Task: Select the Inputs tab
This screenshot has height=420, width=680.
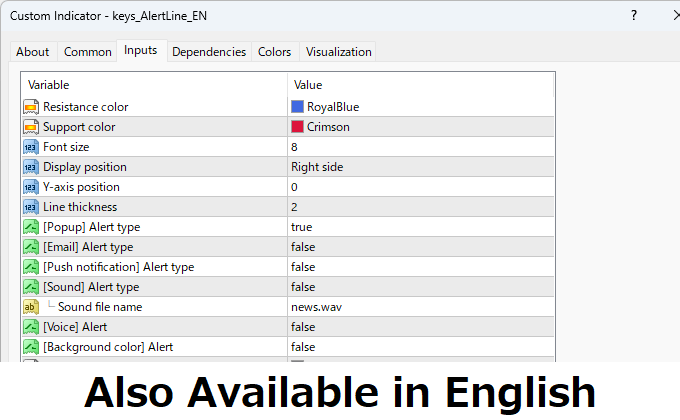Action: [x=141, y=50]
